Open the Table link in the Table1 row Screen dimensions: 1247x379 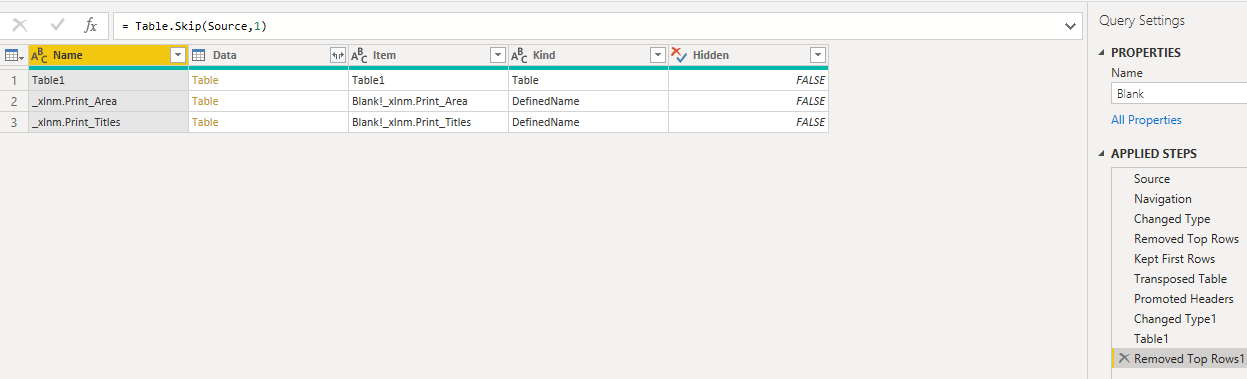(x=204, y=80)
